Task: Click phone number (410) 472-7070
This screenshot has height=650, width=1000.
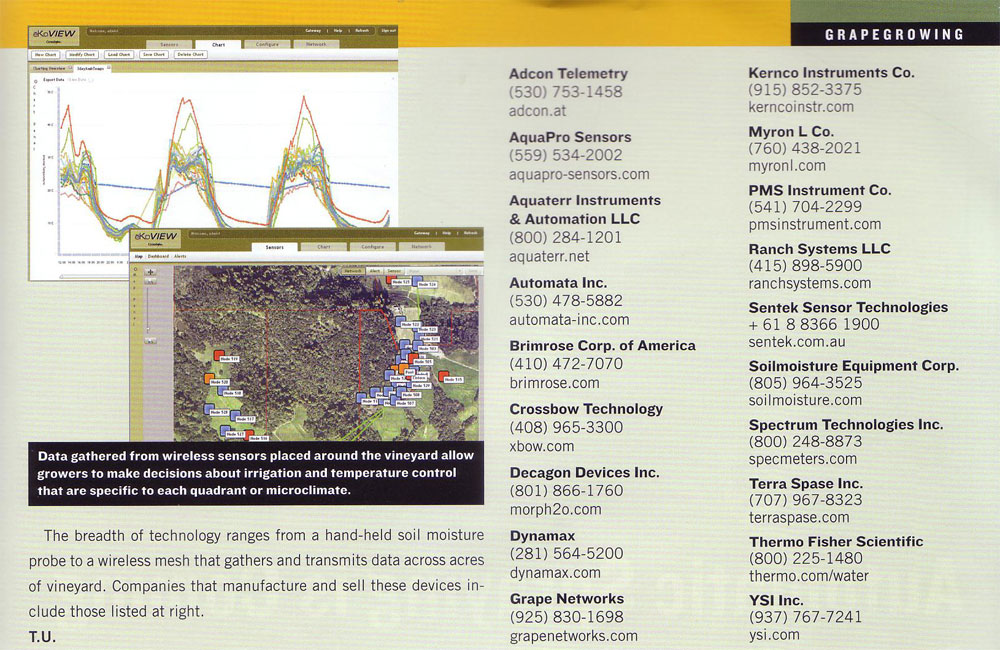Action: coord(566,364)
